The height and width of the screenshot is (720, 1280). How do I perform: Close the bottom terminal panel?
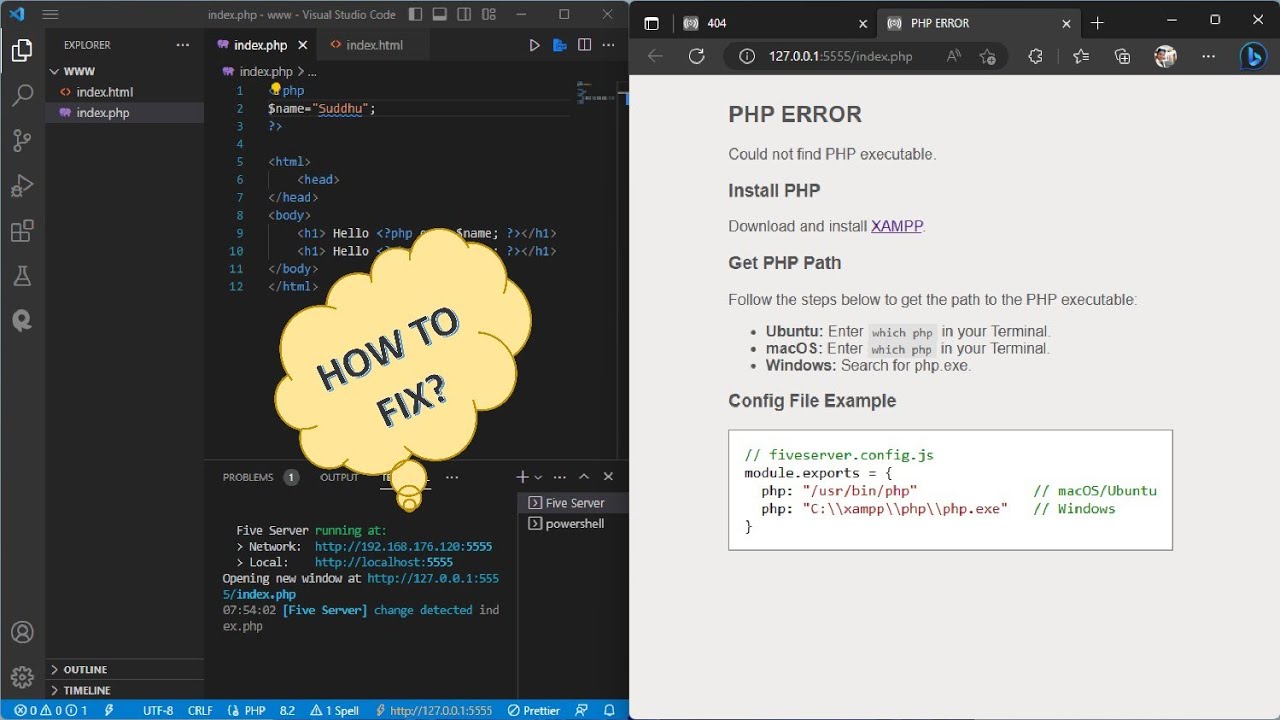(x=608, y=477)
